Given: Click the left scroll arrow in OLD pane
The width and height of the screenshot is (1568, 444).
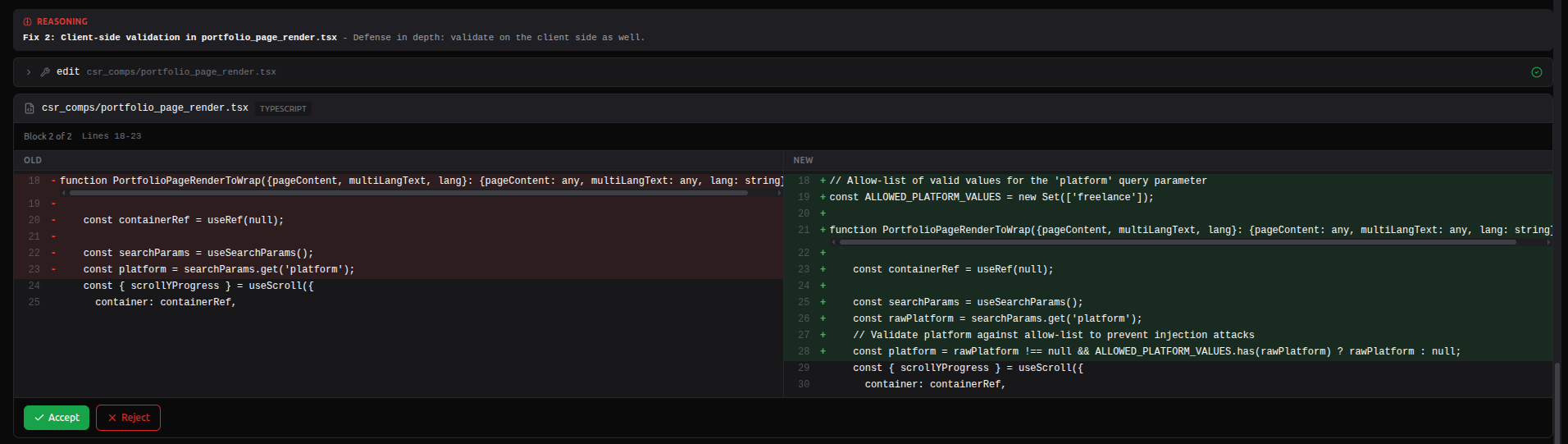Looking at the screenshot, I should click(x=63, y=193).
